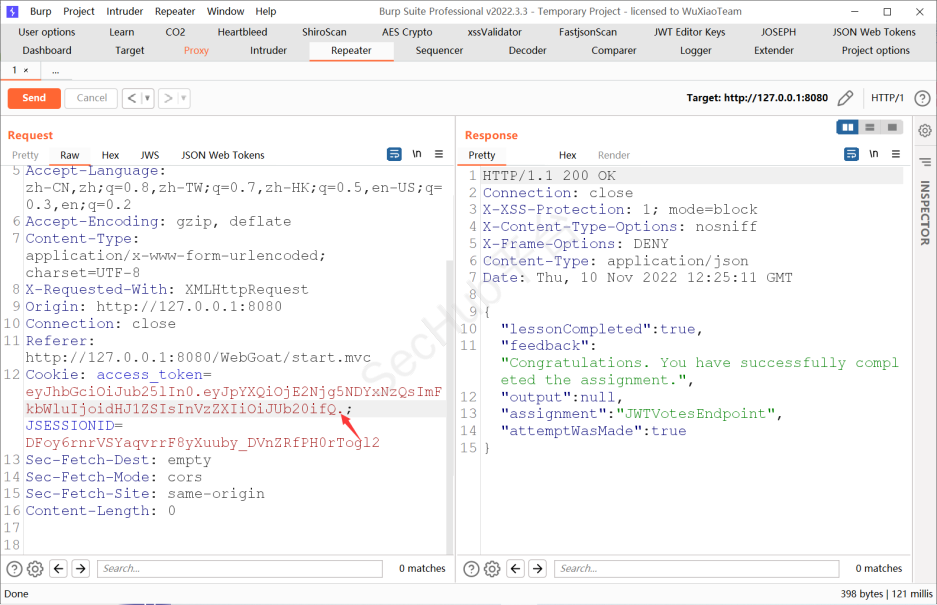Click the edit target pencil icon

tap(846, 98)
